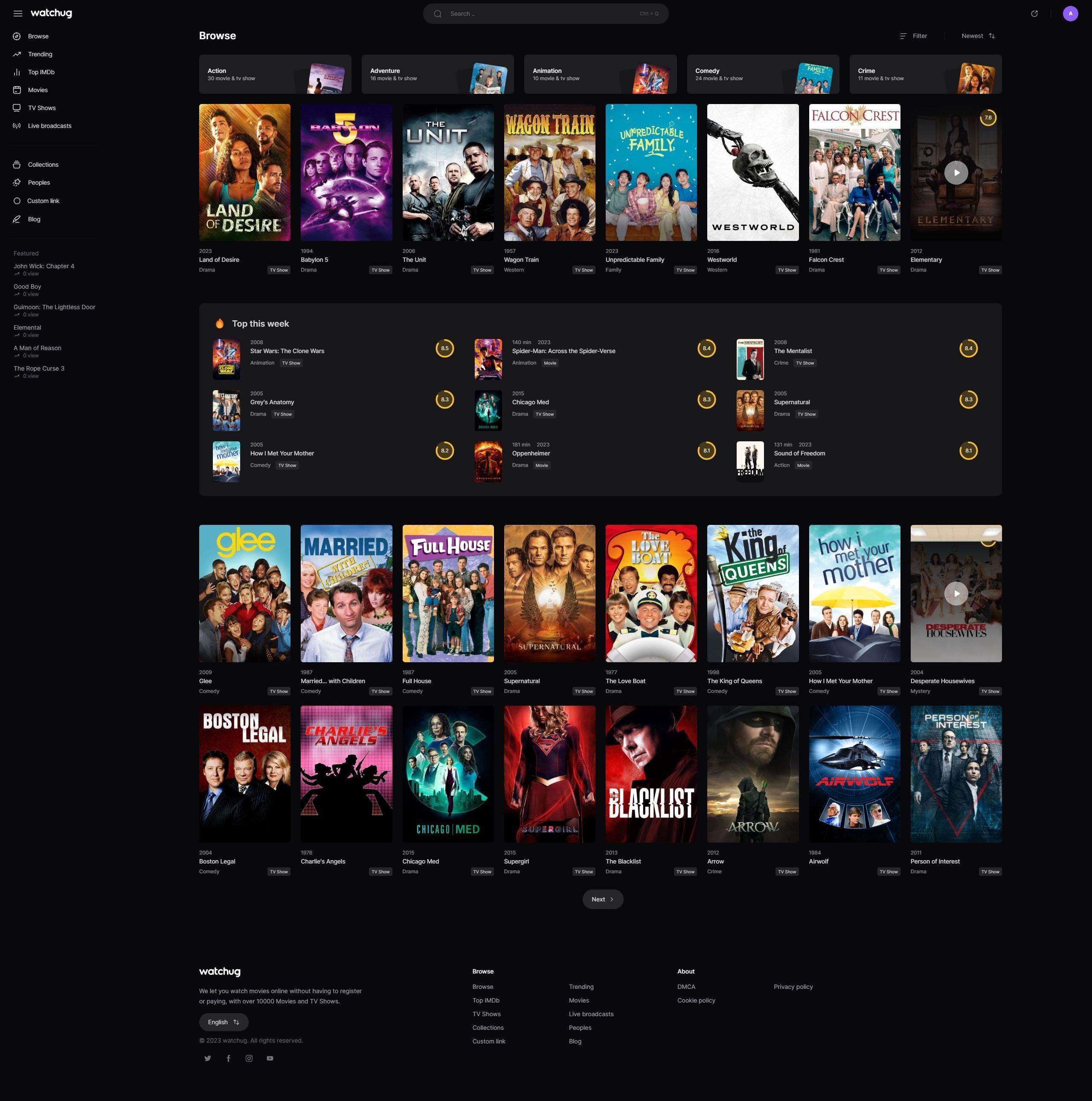Screen dimensions: 1092x1101
Task: Click the Instagram icon in footer
Action: pyautogui.click(x=249, y=1058)
